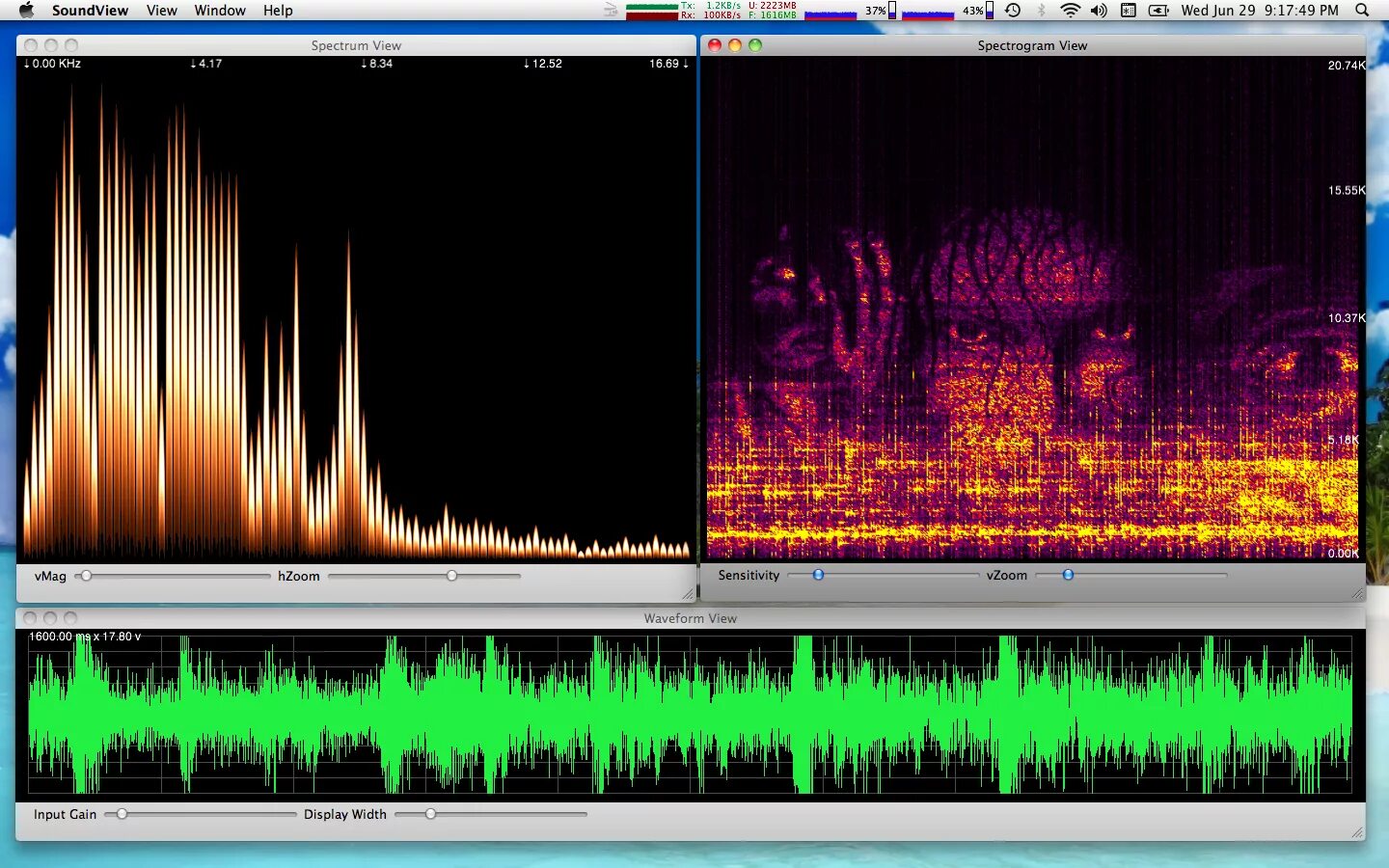Click the Spectrogram View resize grip
Screen dimensions: 1389x868
pyautogui.click(x=1357, y=594)
